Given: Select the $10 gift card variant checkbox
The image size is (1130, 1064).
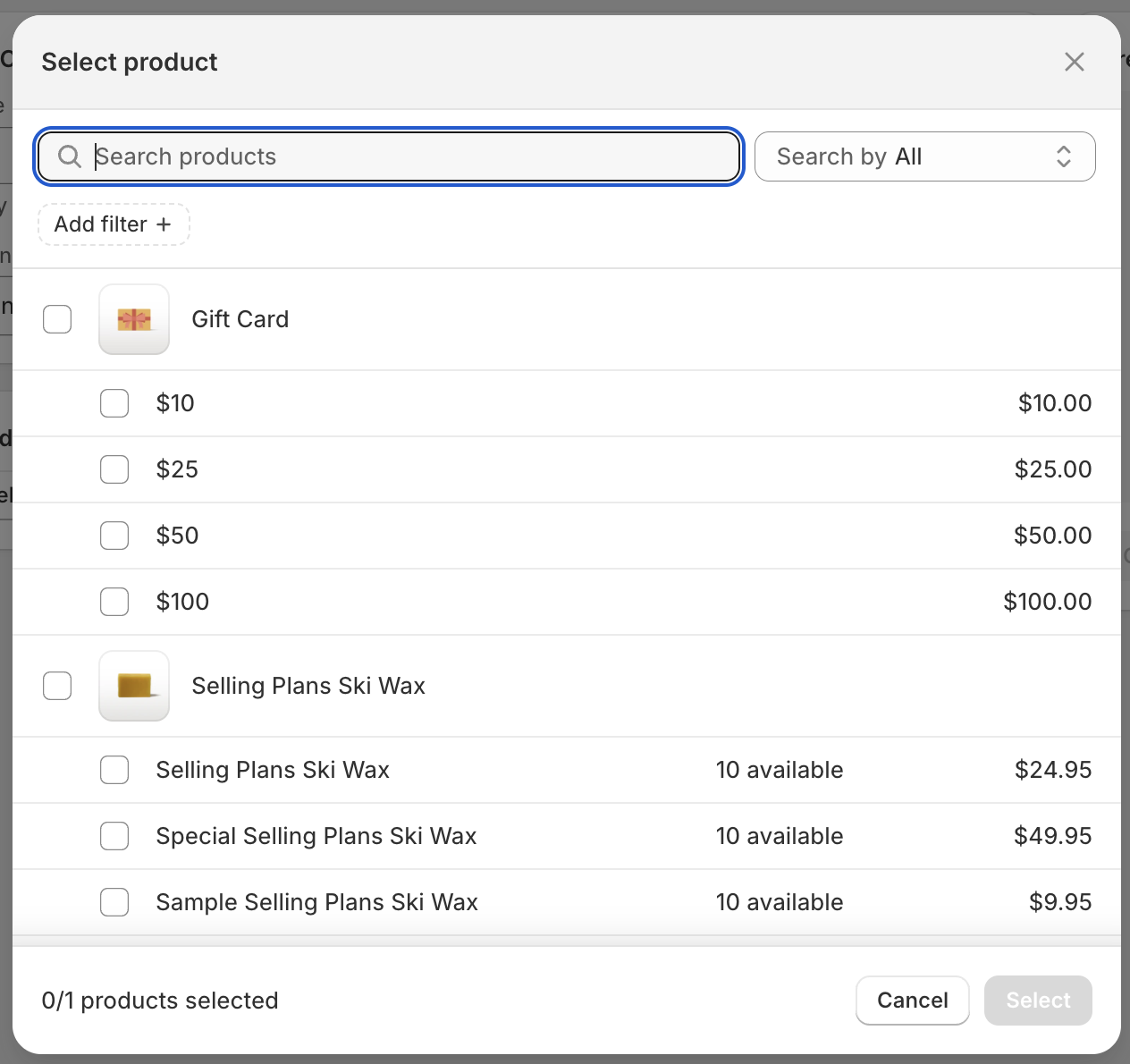Looking at the screenshot, I should [114, 403].
